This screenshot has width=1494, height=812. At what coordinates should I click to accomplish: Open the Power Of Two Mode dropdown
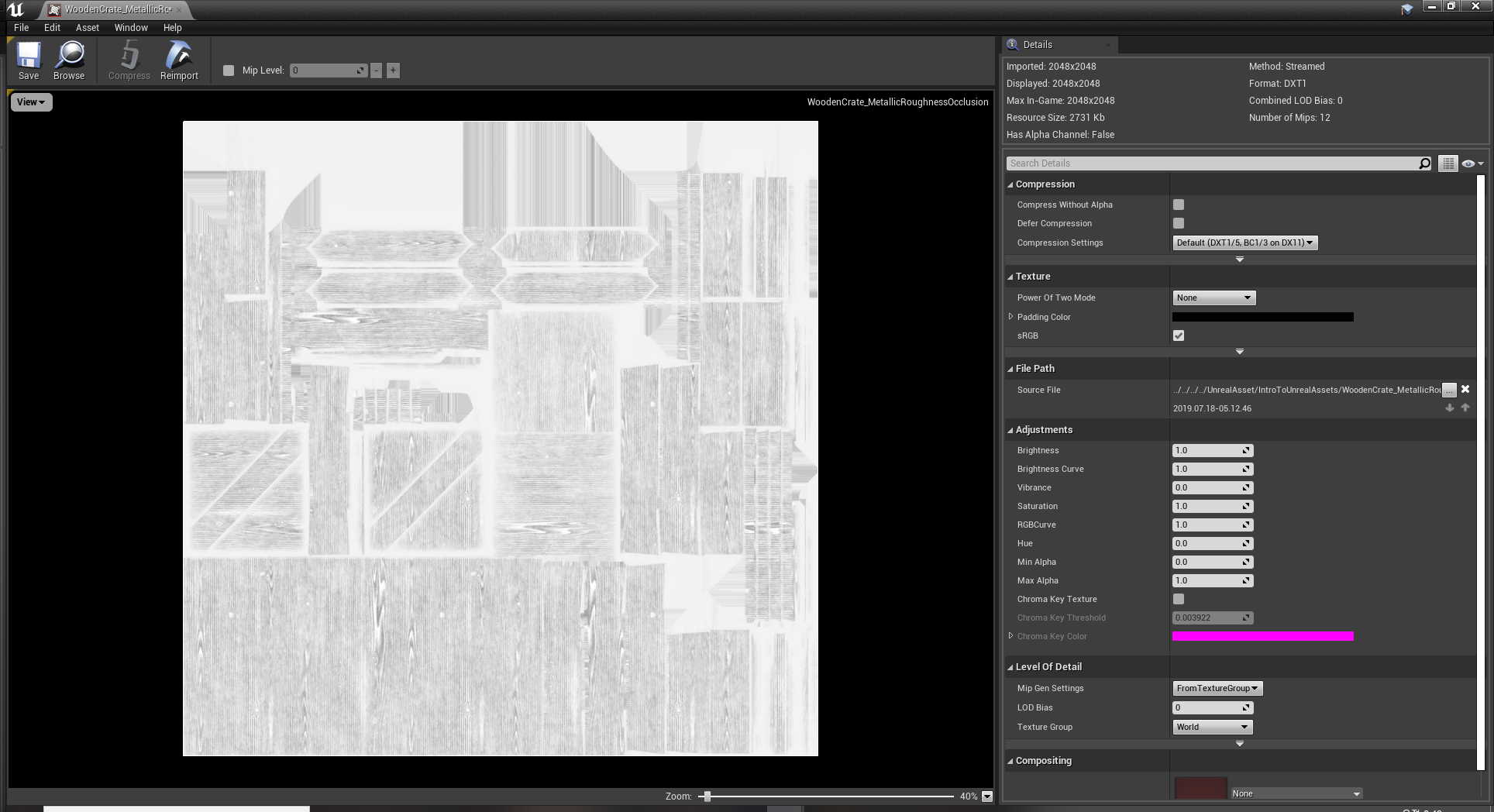click(x=1213, y=298)
